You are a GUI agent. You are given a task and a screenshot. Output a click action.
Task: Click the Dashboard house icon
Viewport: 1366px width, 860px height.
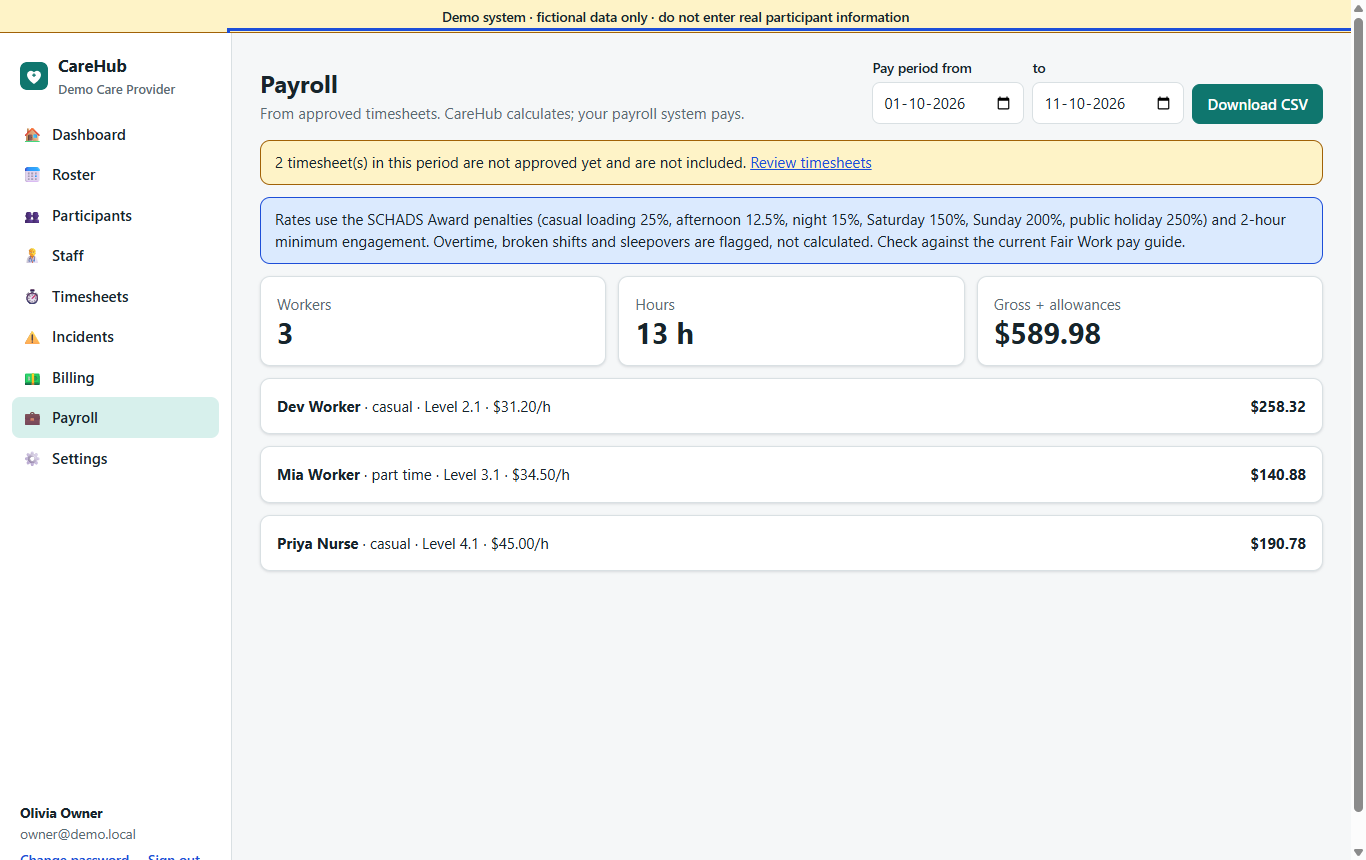pos(32,135)
